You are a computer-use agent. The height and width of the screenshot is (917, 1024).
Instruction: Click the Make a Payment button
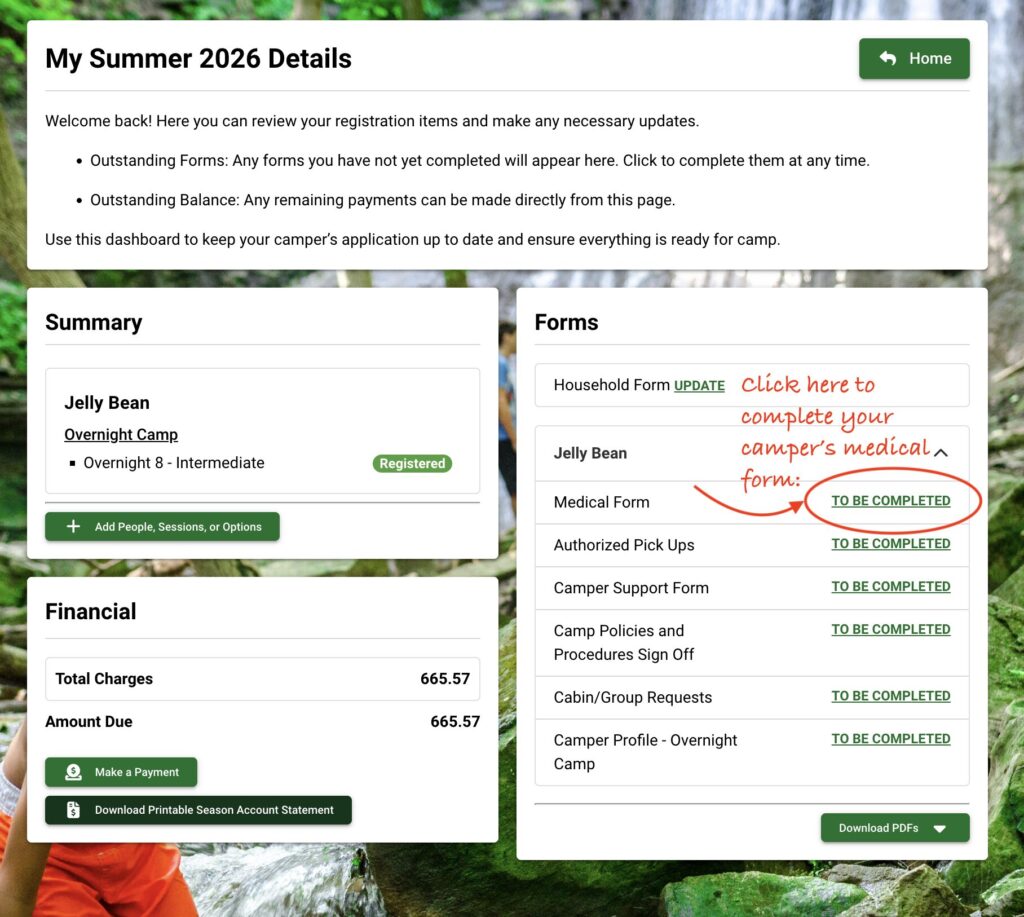coord(121,772)
